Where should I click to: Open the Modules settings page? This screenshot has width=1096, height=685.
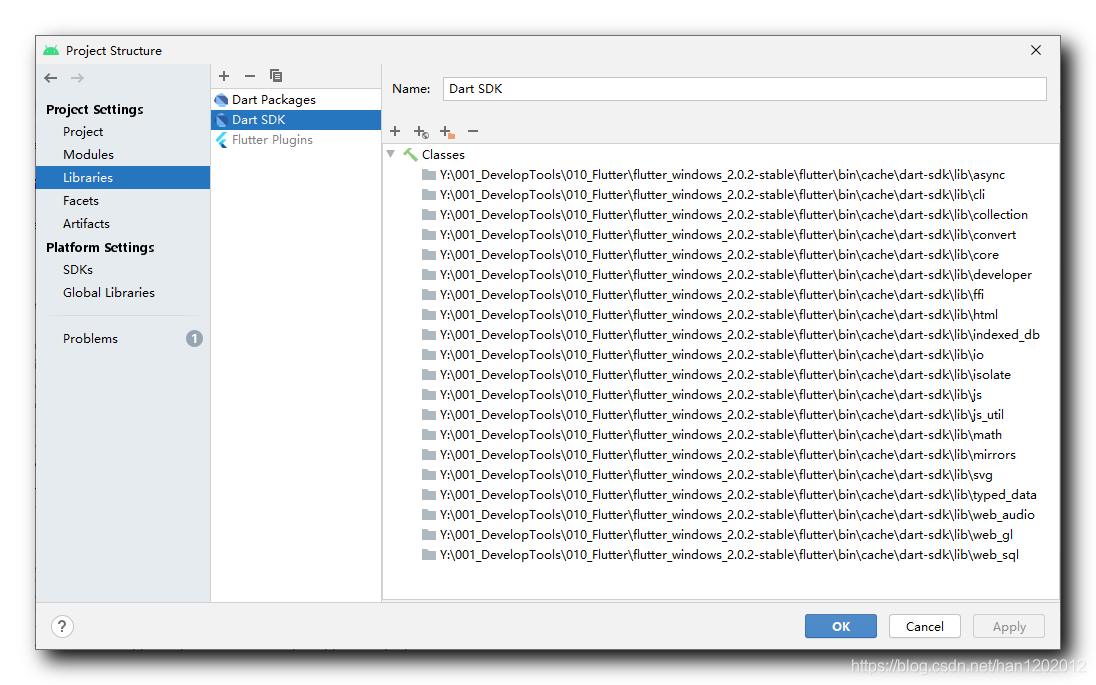[x=88, y=154]
